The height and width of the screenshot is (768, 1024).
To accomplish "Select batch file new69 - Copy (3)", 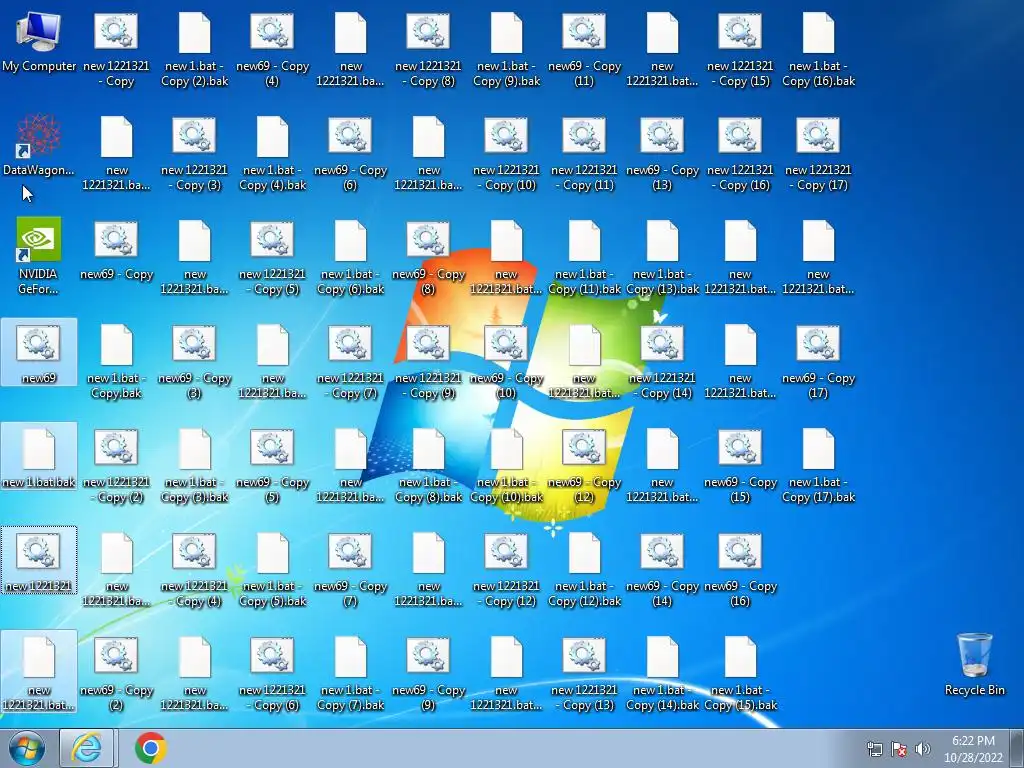I will pyautogui.click(x=195, y=361).
